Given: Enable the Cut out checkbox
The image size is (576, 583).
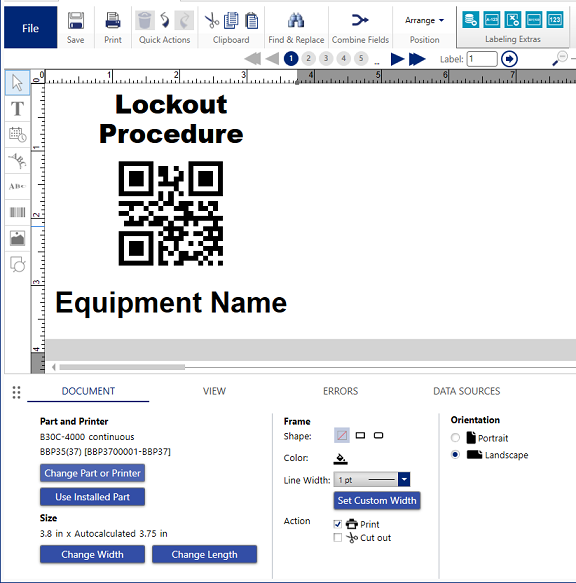Looking at the screenshot, I should pyautogui.click(x=338, y=538).
